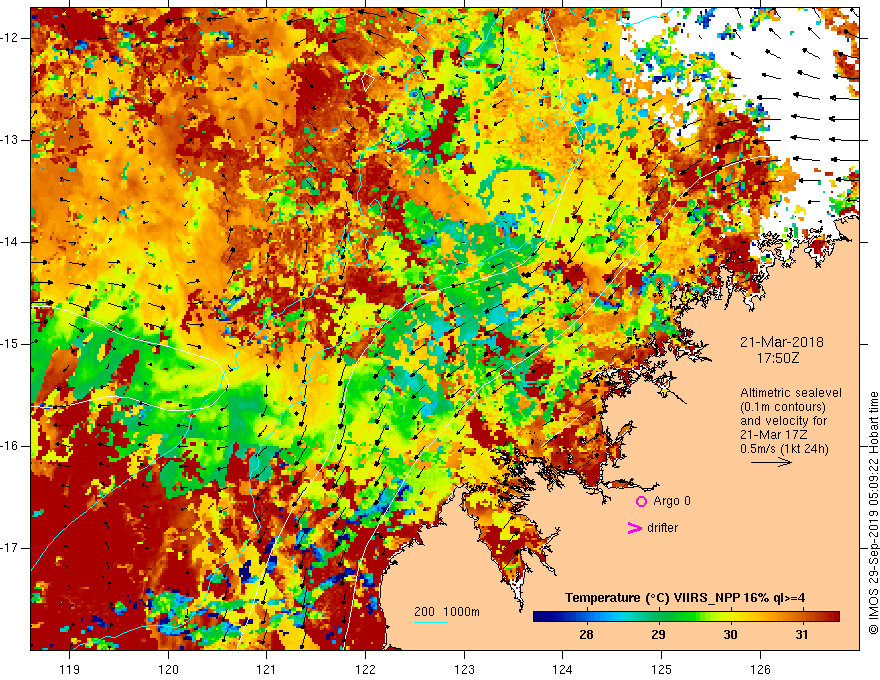The height and width of the screenshot is (680, 880).
Task: Click the -13 latitude axis label
Action: pos(11,140)
